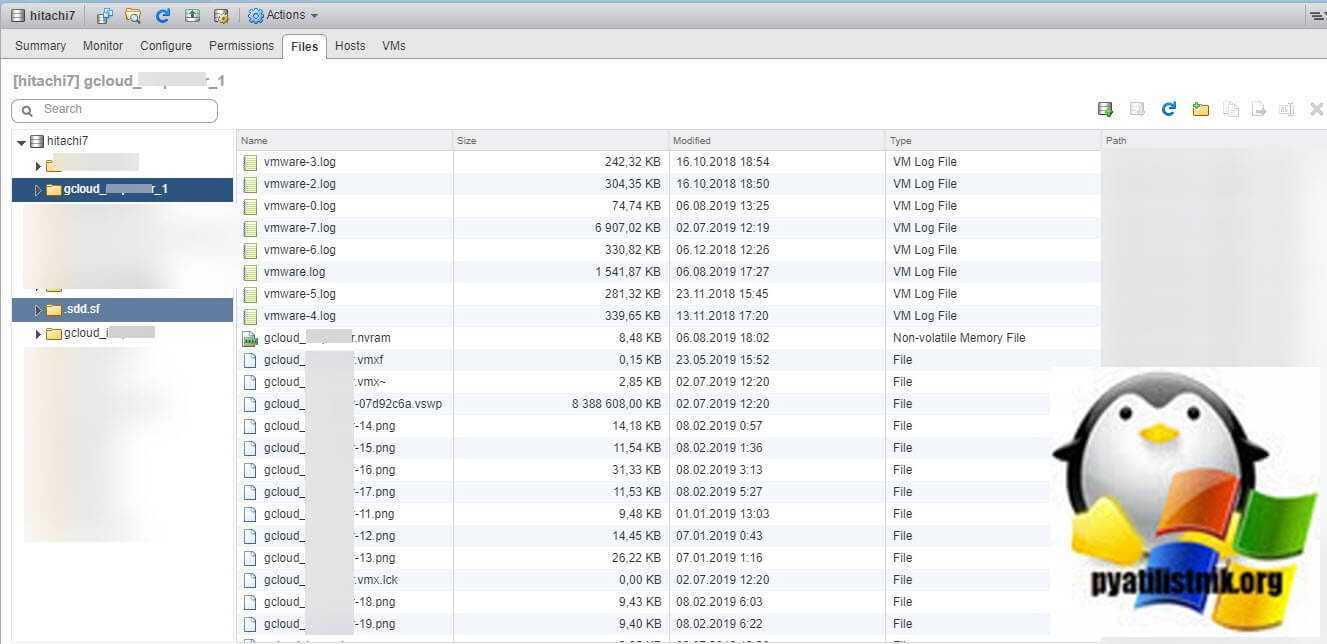This screenshot has width=1327, height=644.
Task: Click the blue refresh icon beside hitachi7
Action: tap(163, 15)
